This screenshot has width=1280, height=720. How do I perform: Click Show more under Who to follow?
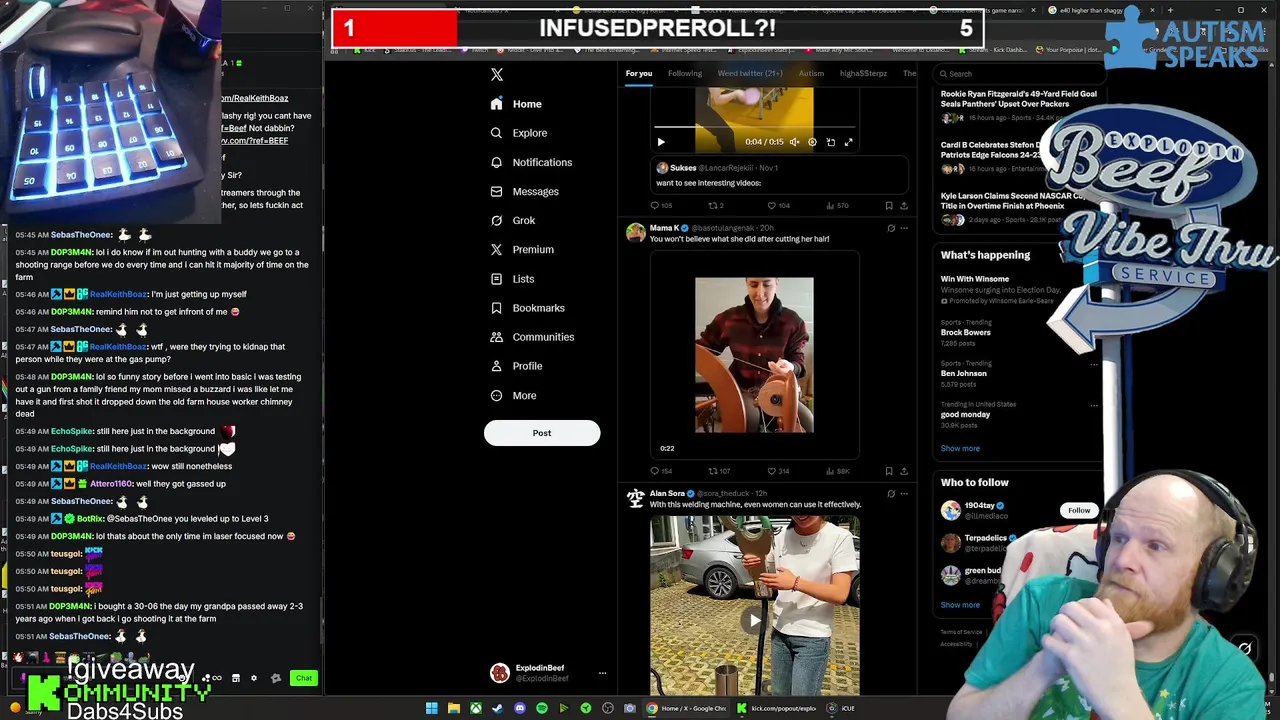click(x=960, y=605)
